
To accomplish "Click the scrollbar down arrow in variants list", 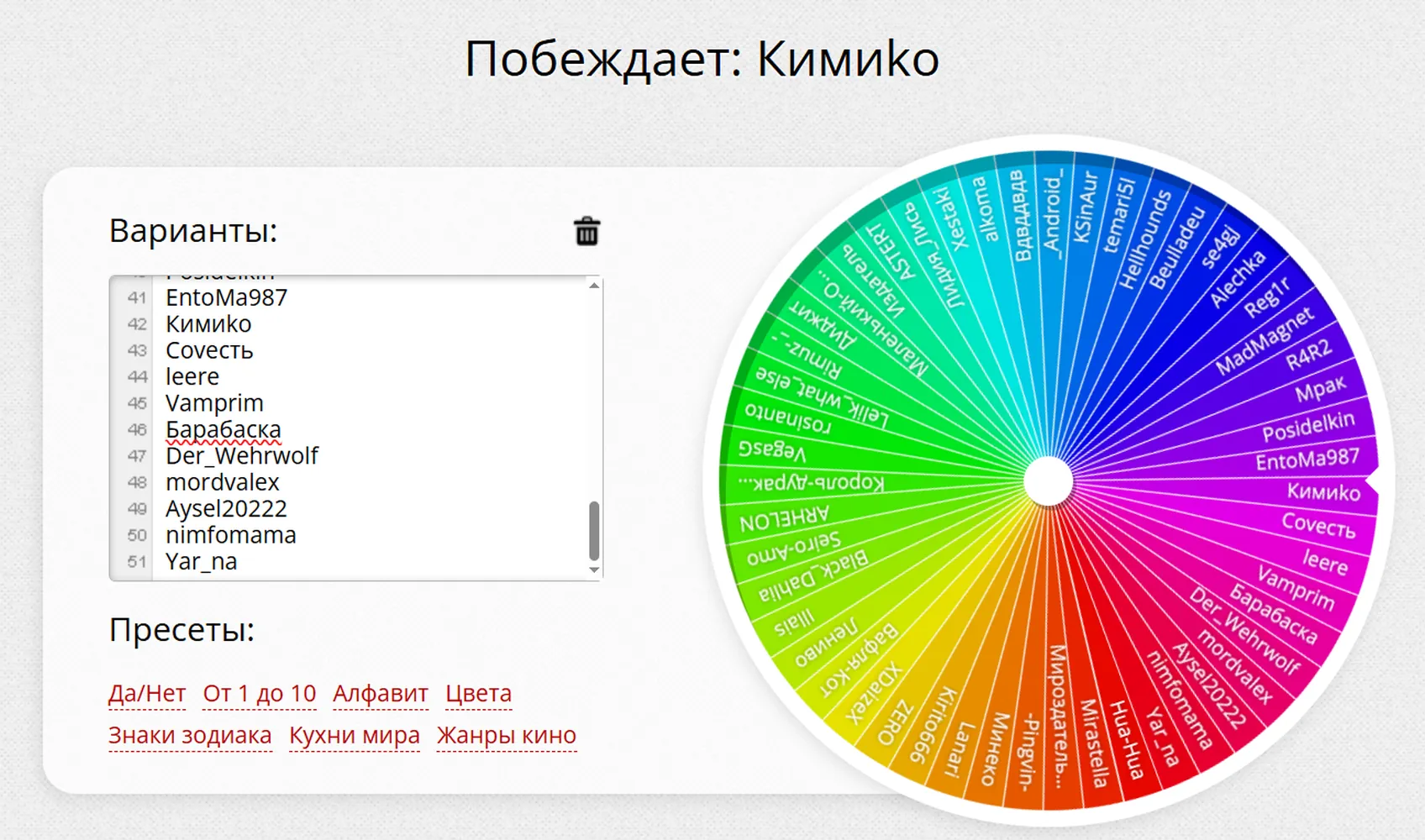I will [594, 570].
